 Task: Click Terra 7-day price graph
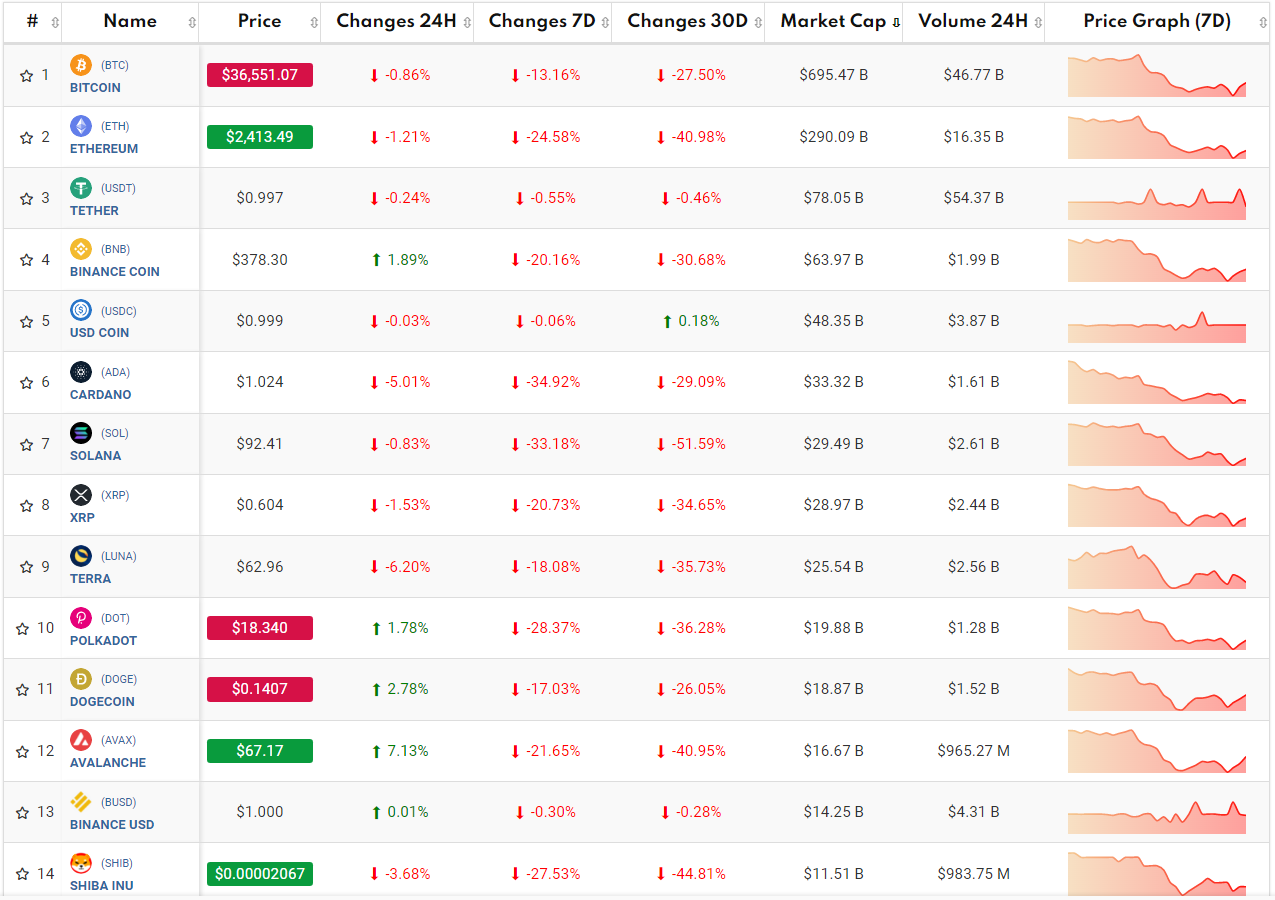coord(1157,567)
